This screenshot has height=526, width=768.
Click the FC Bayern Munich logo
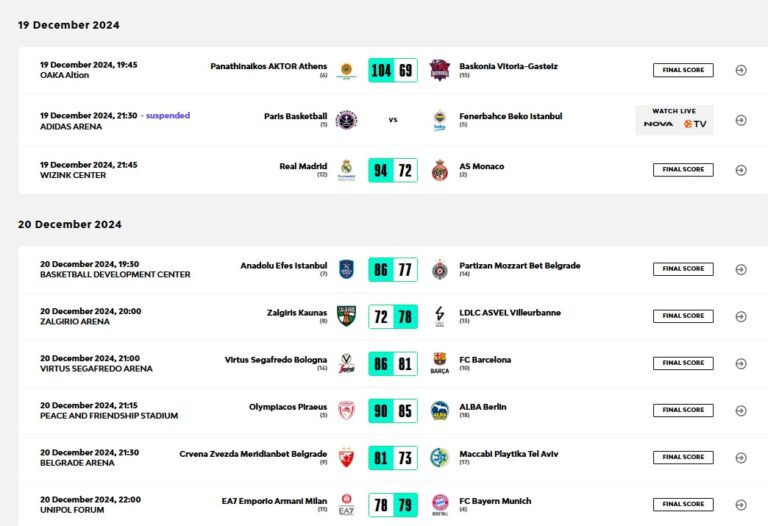tap(439, 504)
